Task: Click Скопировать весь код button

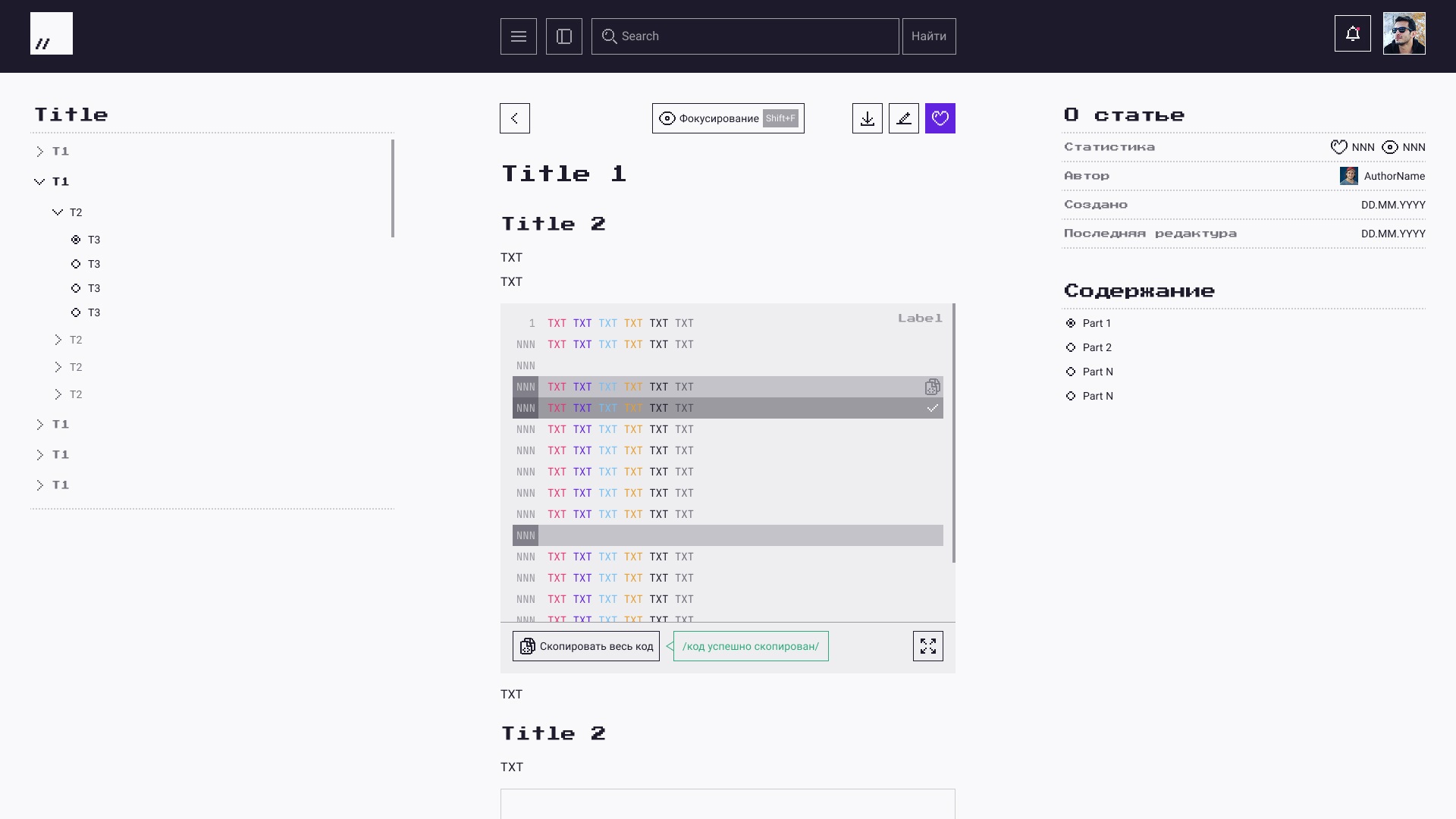Action: point(586,646)
